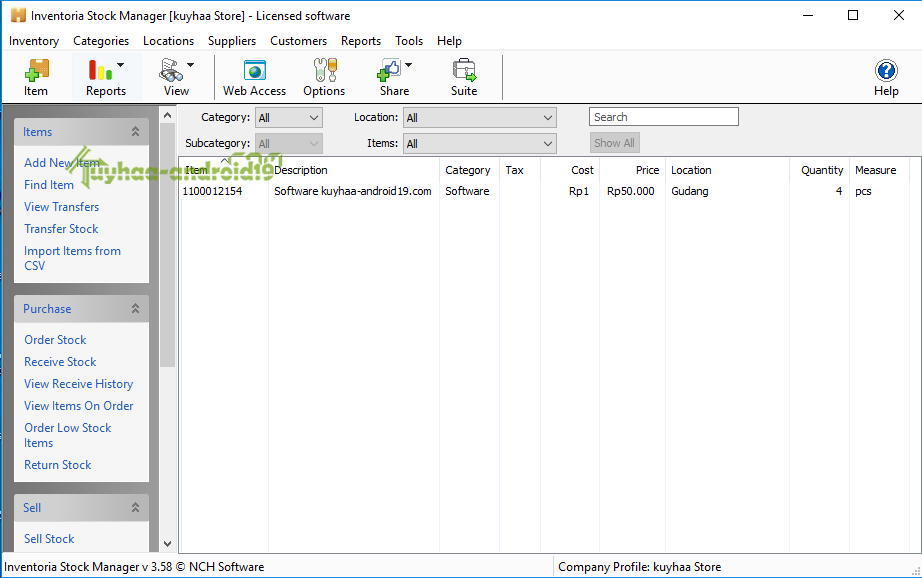Screen dimensions: 922x578
Task: Click the Receive Stock link
Action: pyautogui.click(x=60, y=362)
